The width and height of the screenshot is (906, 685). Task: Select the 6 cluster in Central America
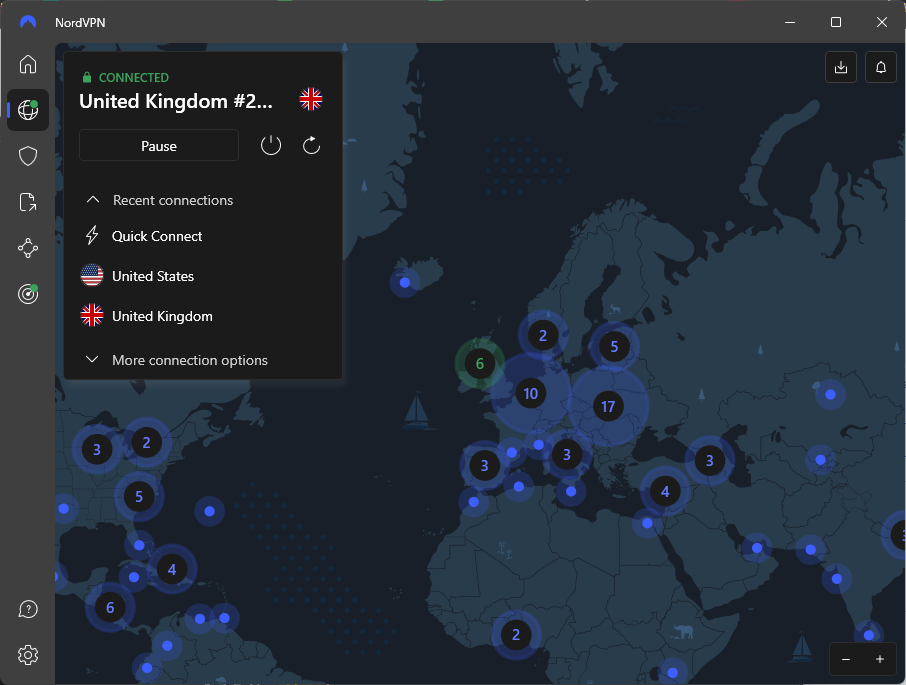[110, 607]
